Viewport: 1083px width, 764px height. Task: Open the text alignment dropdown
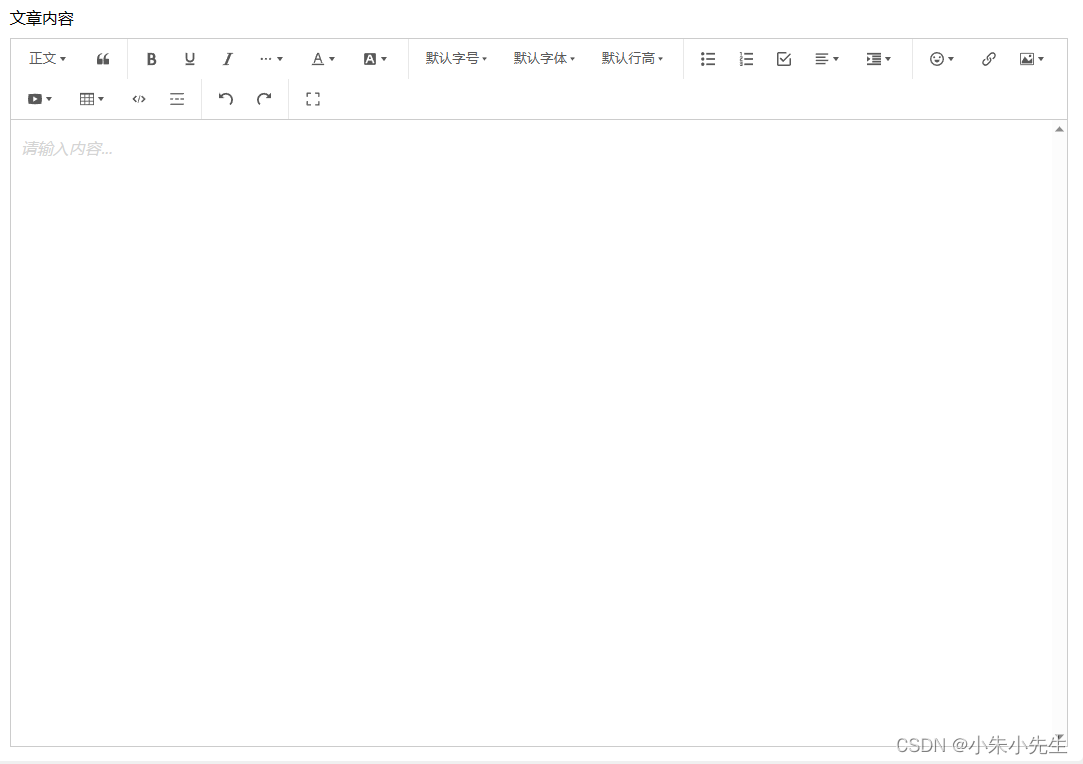coord(827,59)
